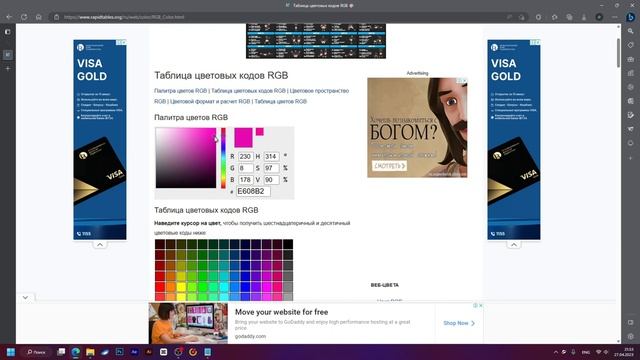Viewport: 640px width, 360px height.
Task: Open the Таблица цветовых кодов RGB link
Action: tap(248, 91)
